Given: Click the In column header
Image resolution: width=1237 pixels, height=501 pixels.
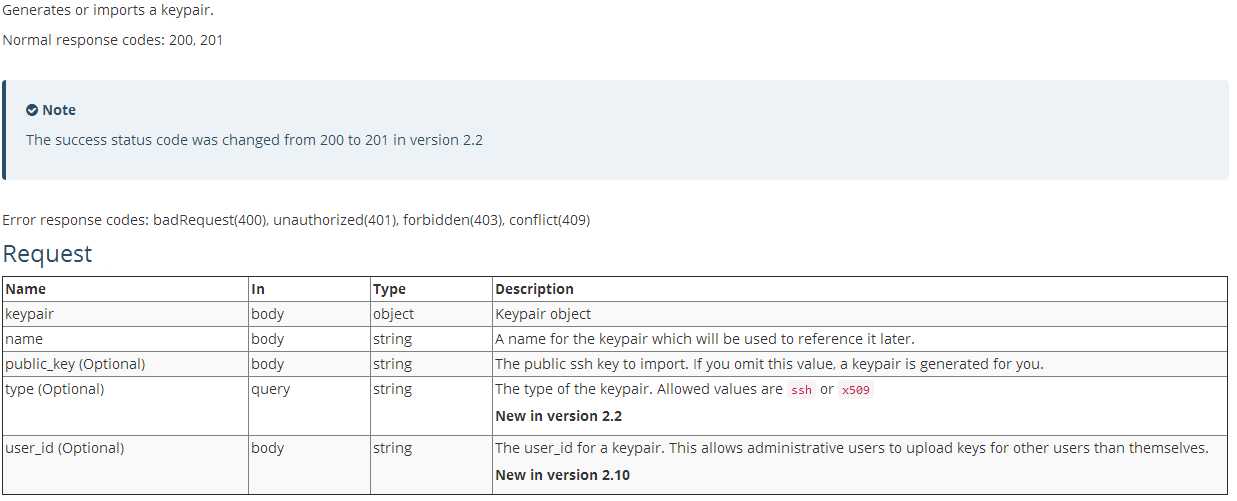Looking at the screenshot, I should pyautogui.click(x=258, y=289).
